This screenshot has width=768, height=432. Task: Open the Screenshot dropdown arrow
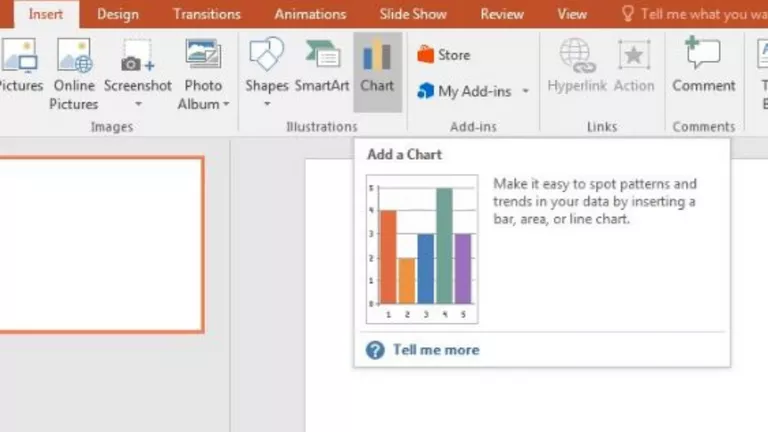[139, 104]
